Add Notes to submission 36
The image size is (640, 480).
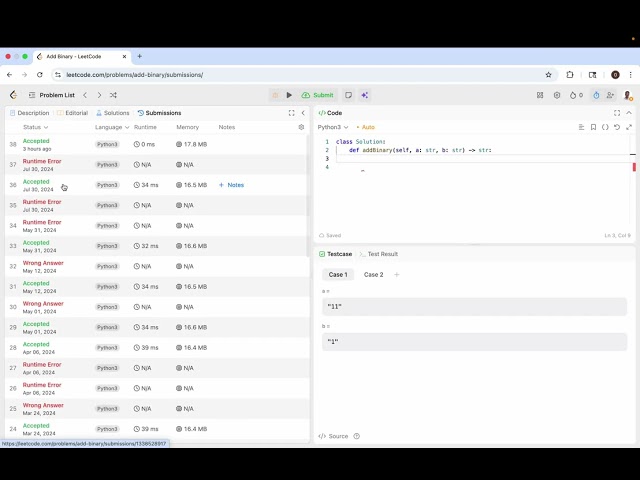pos(231,185)
